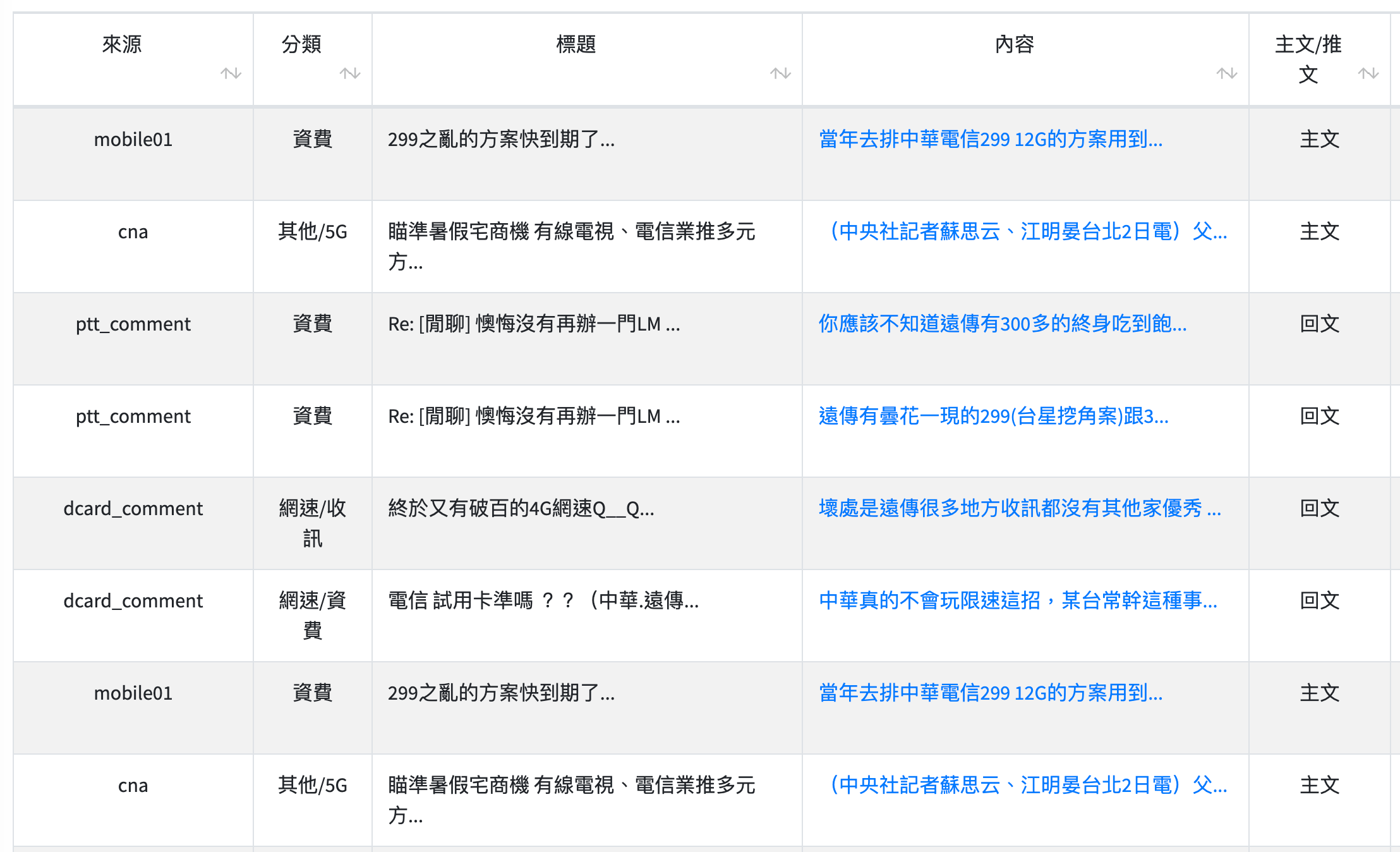Select title cell 電信 試用卡準嗎
The height and width of the screenshot is (852, 1400).
[543, 600]
